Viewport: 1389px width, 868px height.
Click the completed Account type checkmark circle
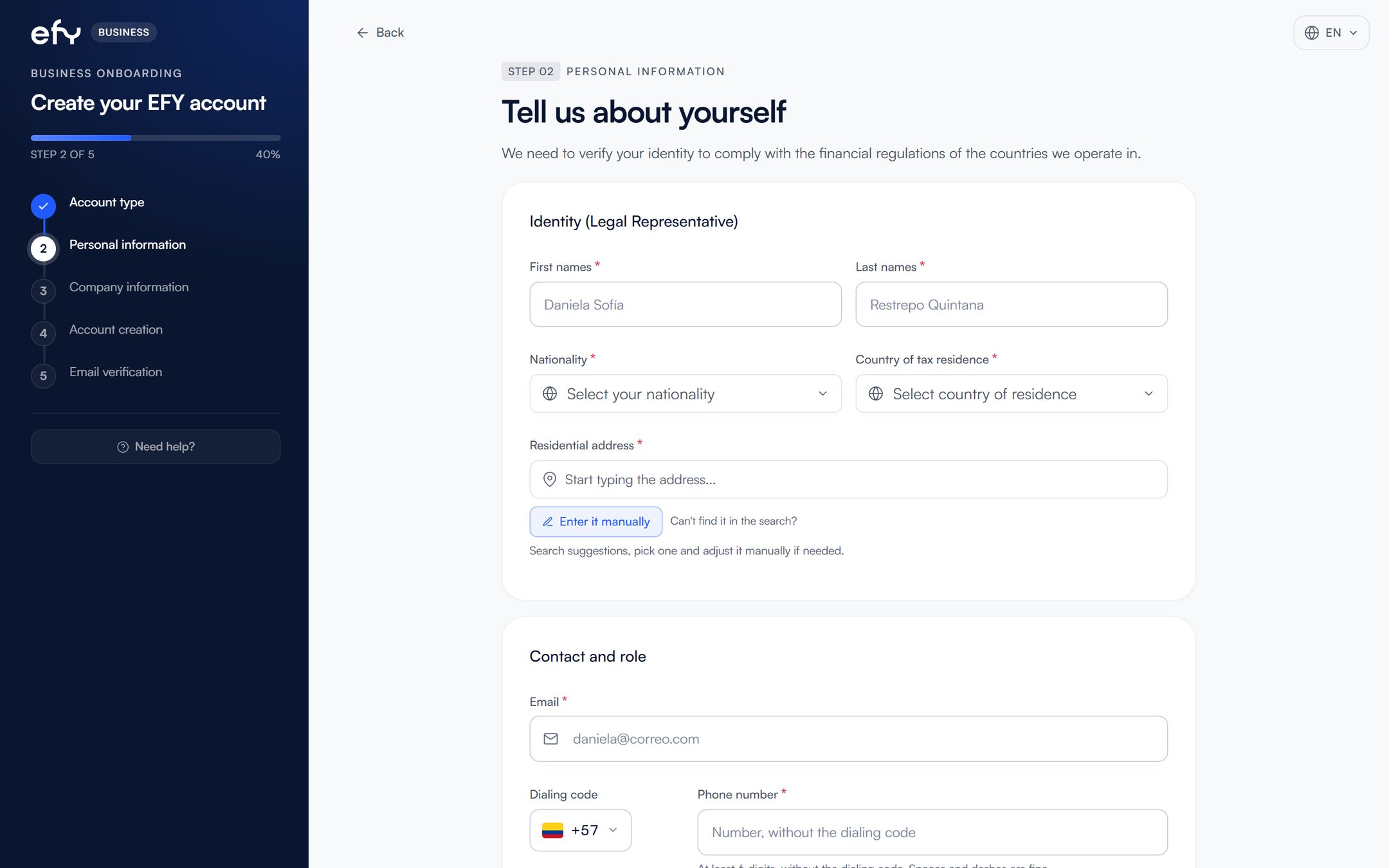(43, 206)
